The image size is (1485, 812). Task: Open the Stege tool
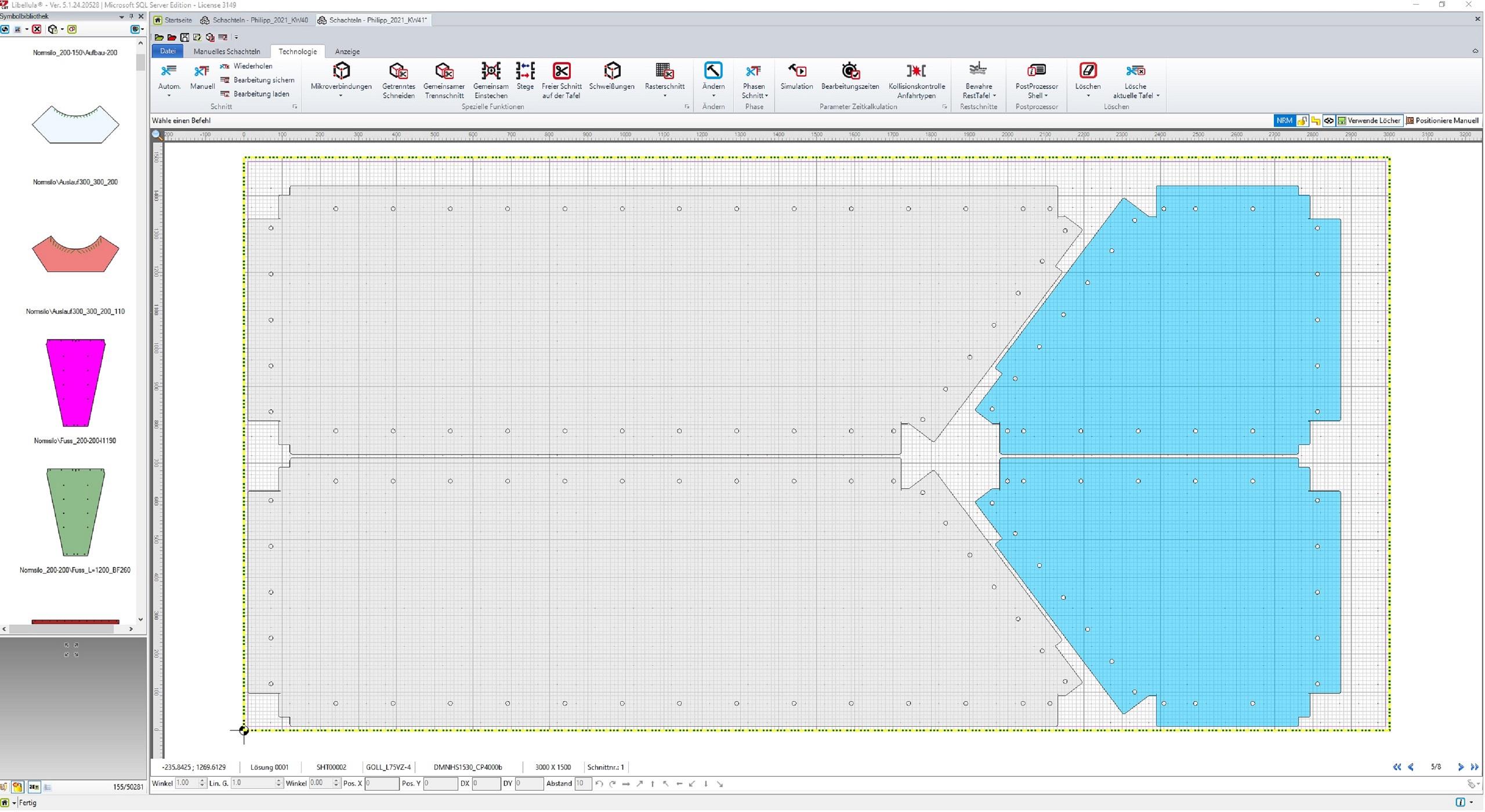pyautogui.click(x=525, y=72)
